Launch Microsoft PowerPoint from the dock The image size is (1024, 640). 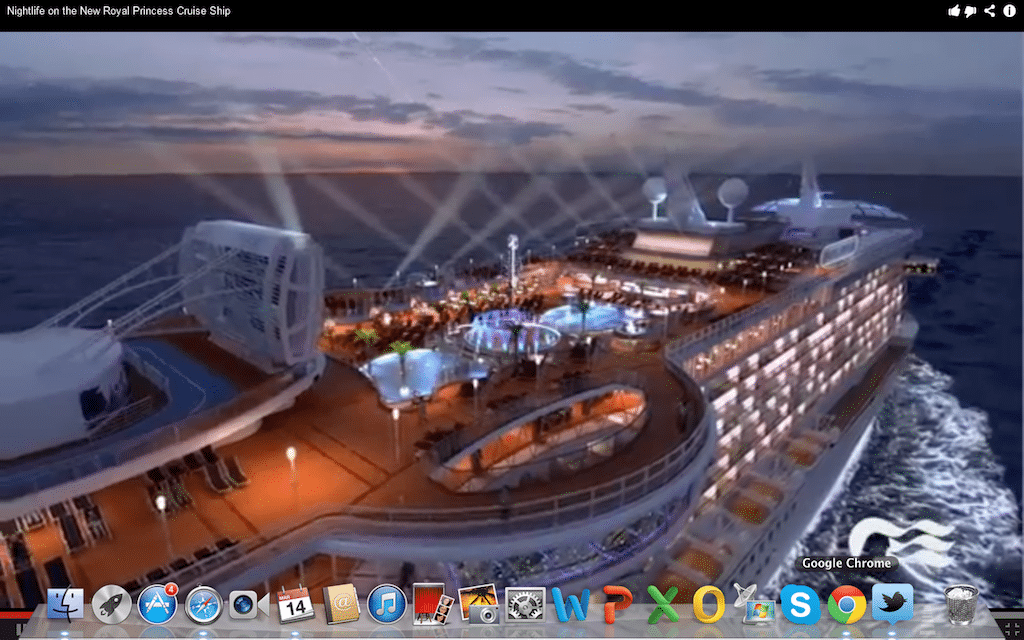coord(617,605)
